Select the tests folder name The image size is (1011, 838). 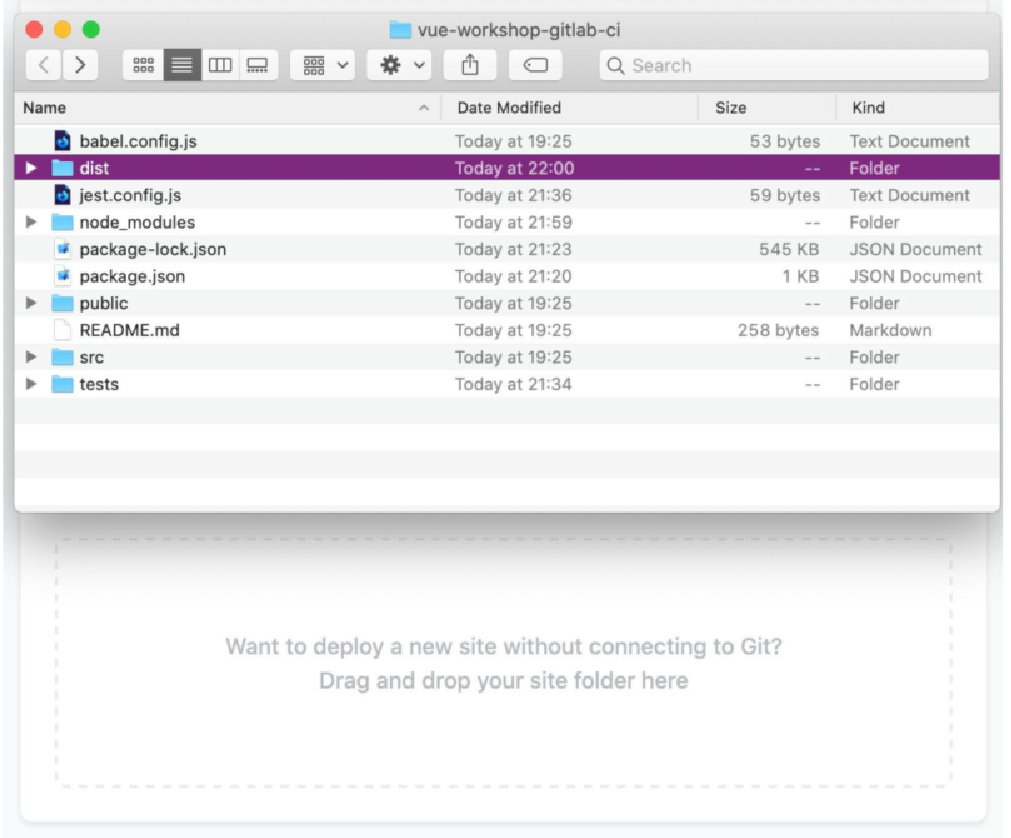point(99,384)
